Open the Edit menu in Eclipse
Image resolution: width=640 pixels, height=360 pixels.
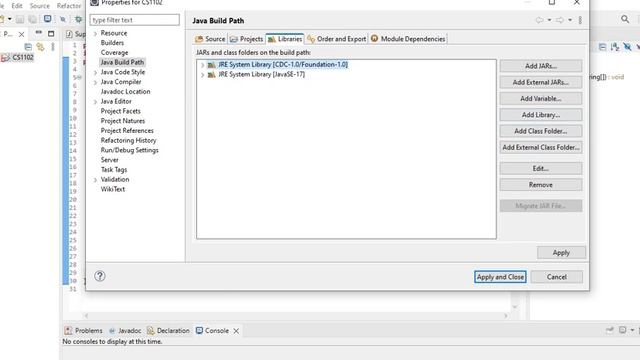point(17,6)
